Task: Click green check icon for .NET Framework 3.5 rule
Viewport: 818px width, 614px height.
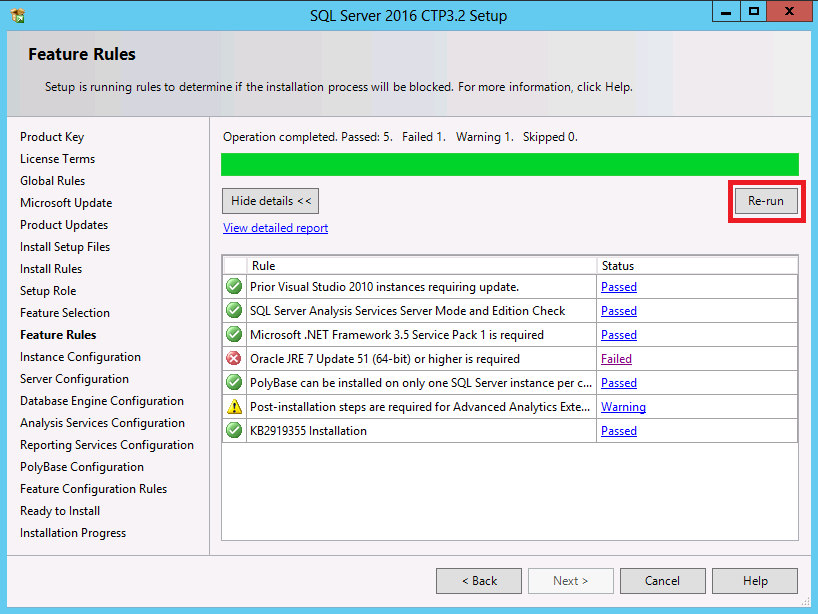Action: (234, 334)
